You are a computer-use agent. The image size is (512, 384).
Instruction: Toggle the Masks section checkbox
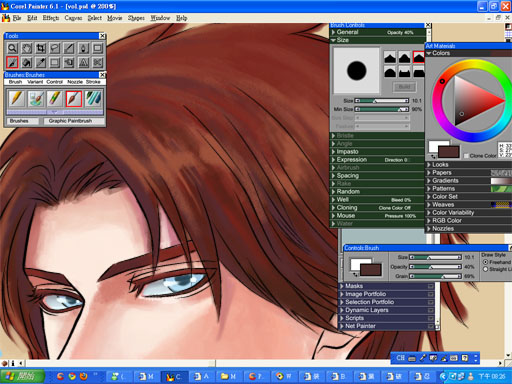(431, 286)
